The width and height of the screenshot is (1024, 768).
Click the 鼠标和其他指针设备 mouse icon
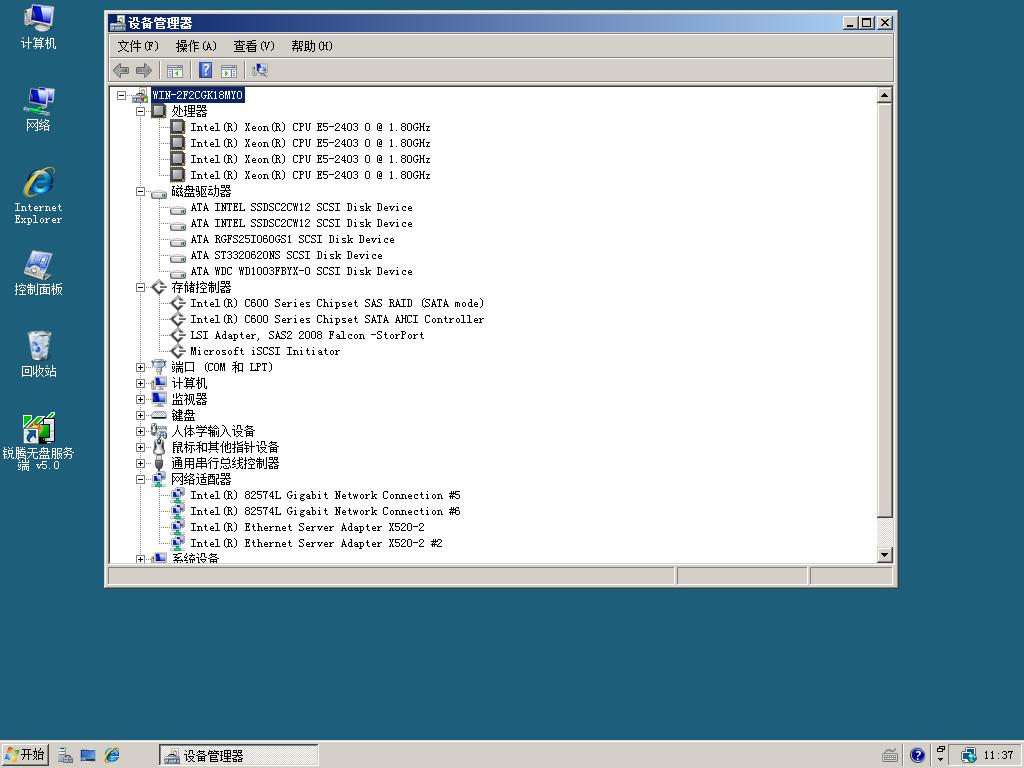click(x=159, y=447)
